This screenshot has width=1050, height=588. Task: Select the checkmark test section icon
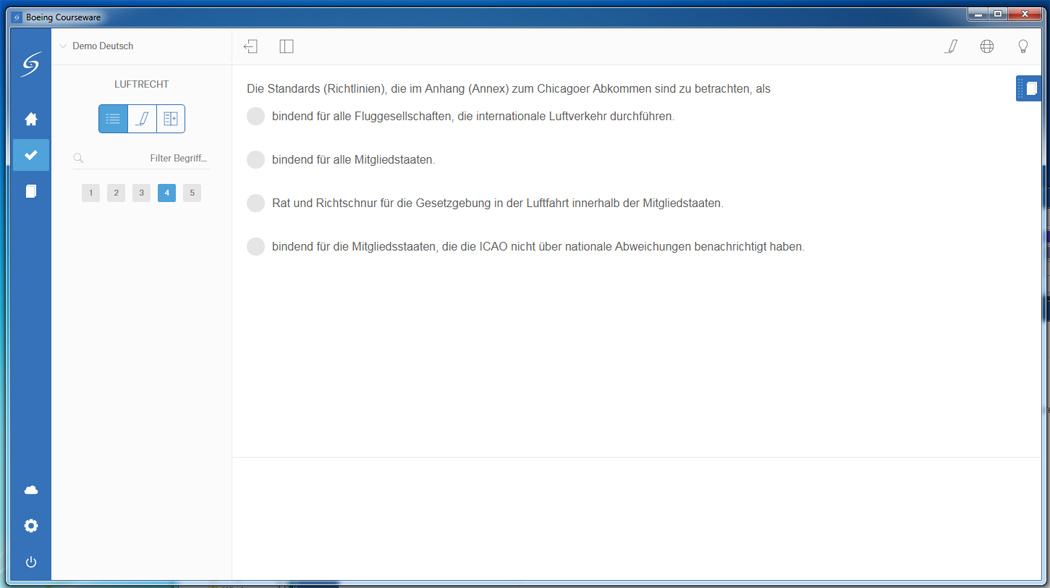(31, 155)
